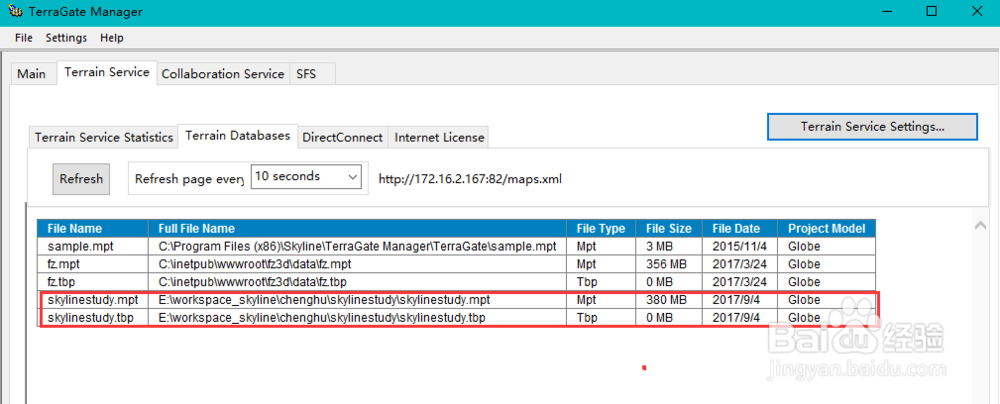Click the 3 MB file size cell
Image resolution: width=1000 pixels, height=404 pixels.
(668, 246)
